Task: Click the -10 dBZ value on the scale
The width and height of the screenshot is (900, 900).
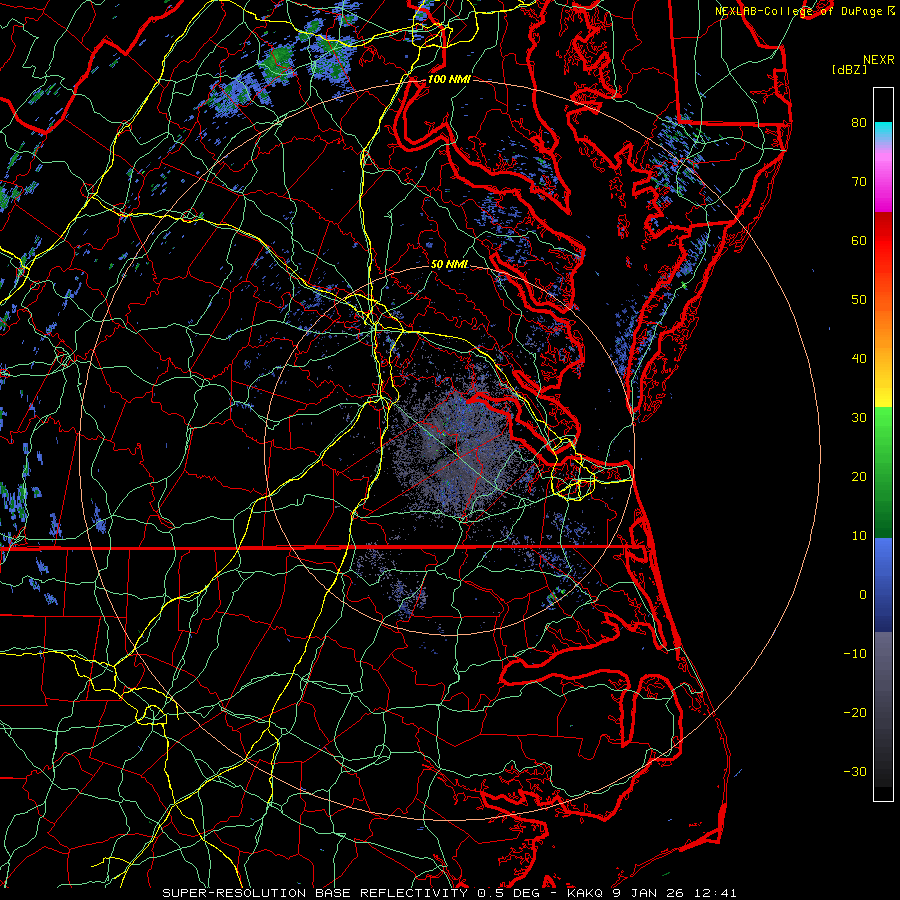Action: point(855,653)
